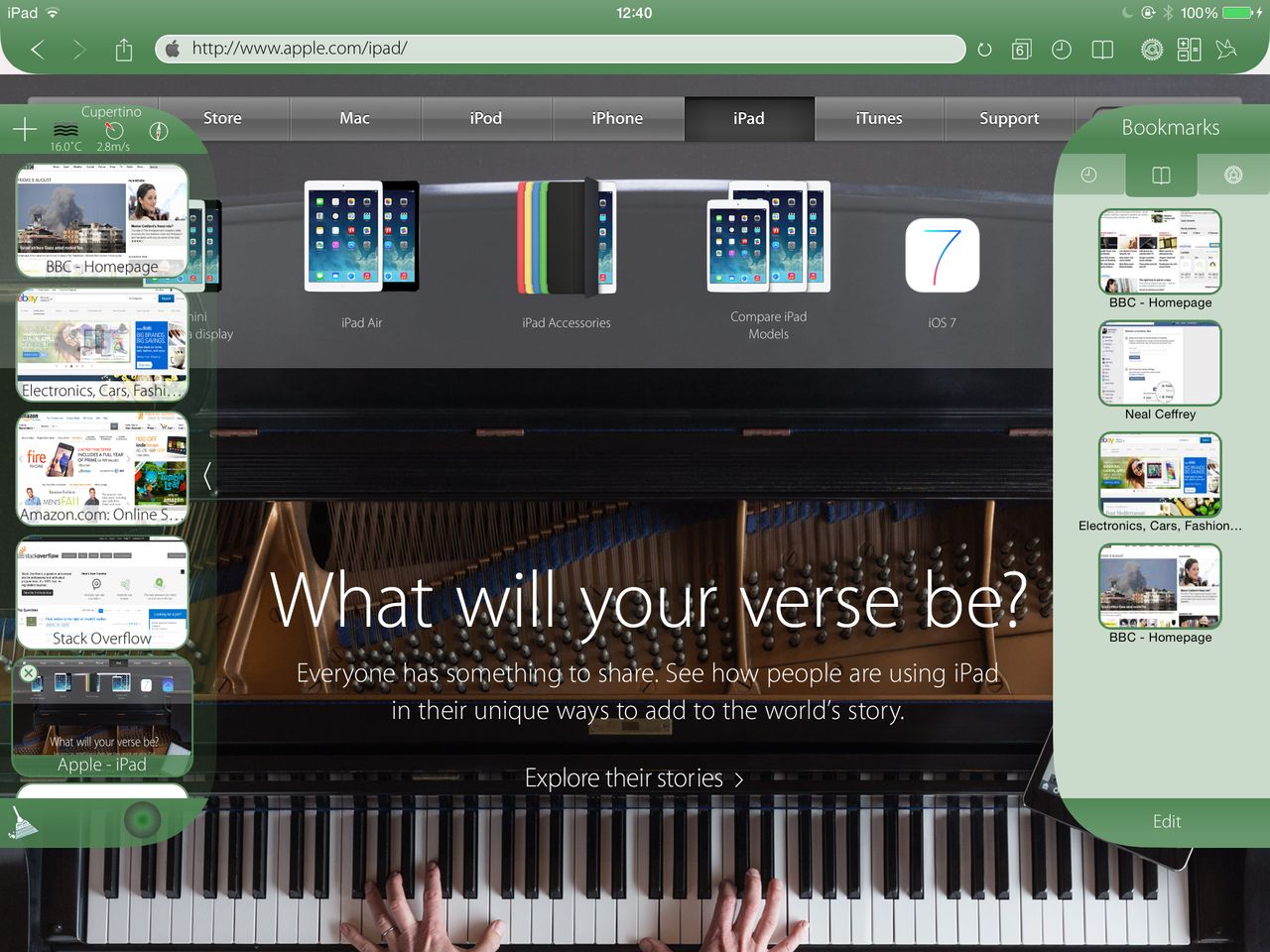Open the calculator-style layout icon
1270x952 pixels.
tap(1189, 50)
